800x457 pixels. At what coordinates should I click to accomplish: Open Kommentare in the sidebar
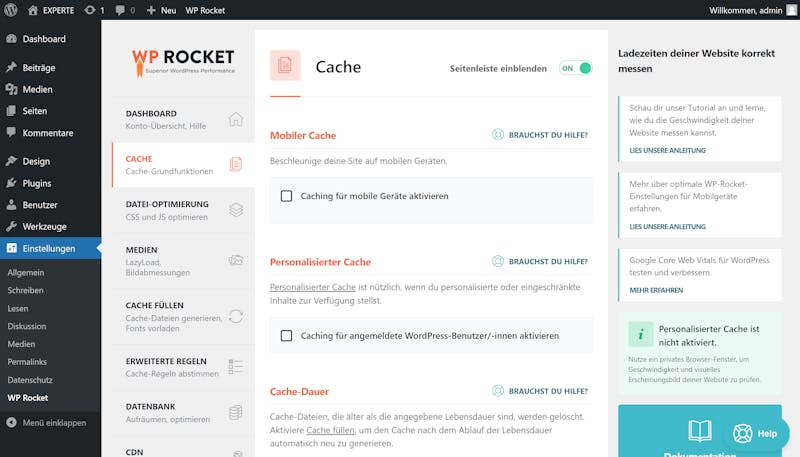pyautogui.click(x=50, y=133)
